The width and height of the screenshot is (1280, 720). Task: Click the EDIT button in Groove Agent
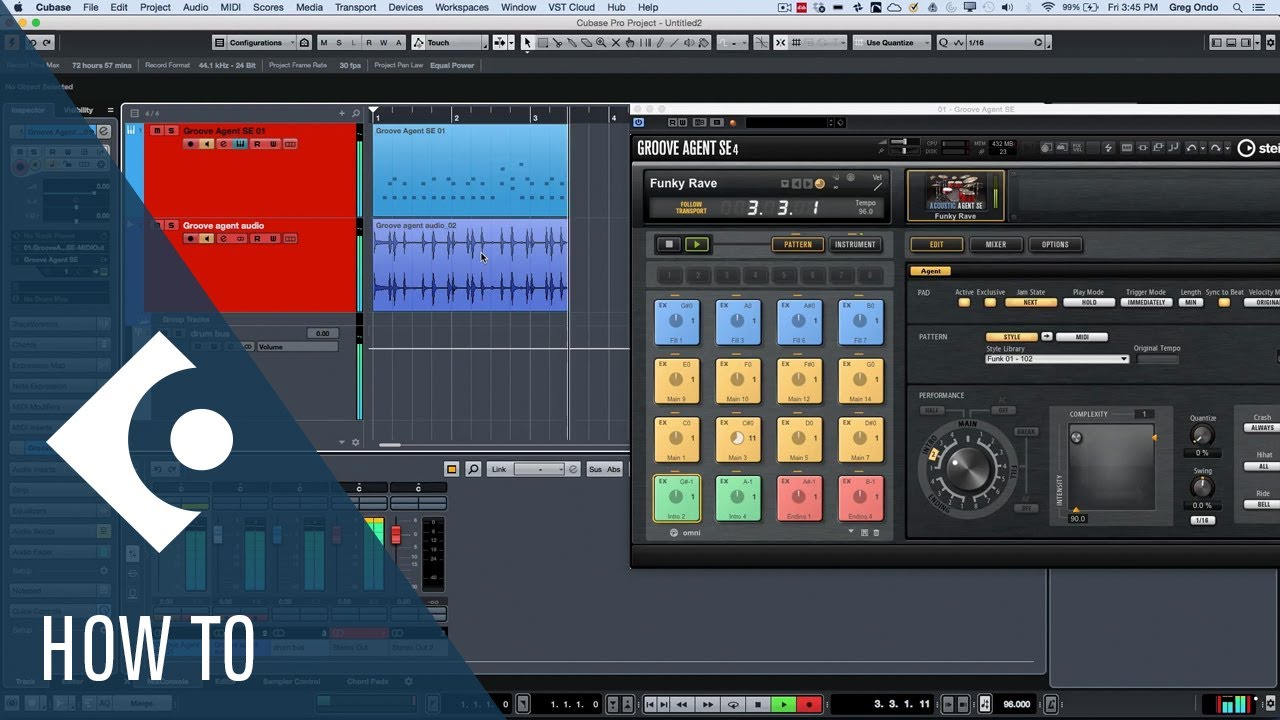936,244
